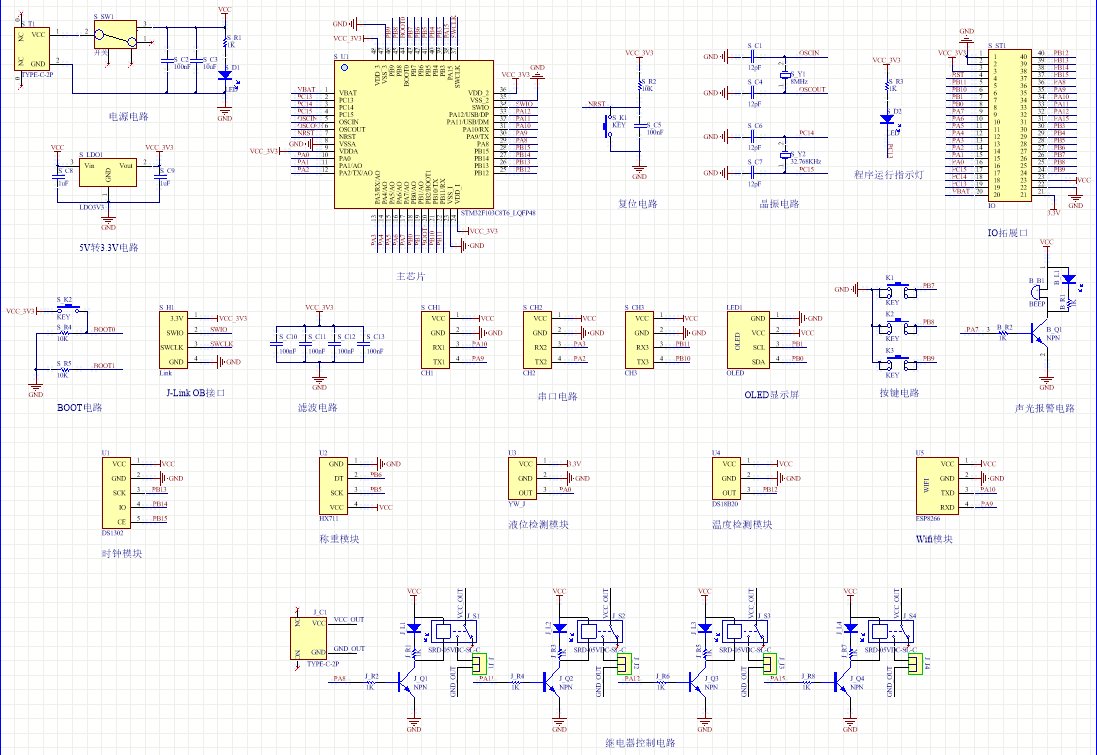Screen dimensions: 1097x755
Task: Select the 'OSCOUT' net label near crystal
Action: [x=813, y=90]
